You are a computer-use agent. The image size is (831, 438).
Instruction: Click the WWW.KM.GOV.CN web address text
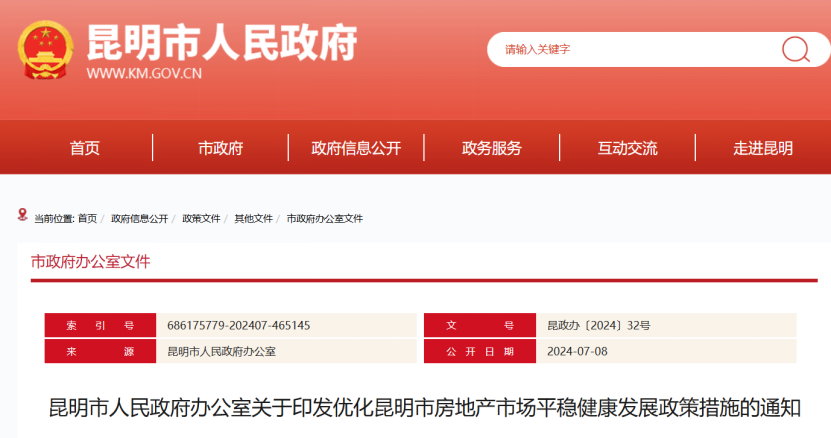[144, 74]
